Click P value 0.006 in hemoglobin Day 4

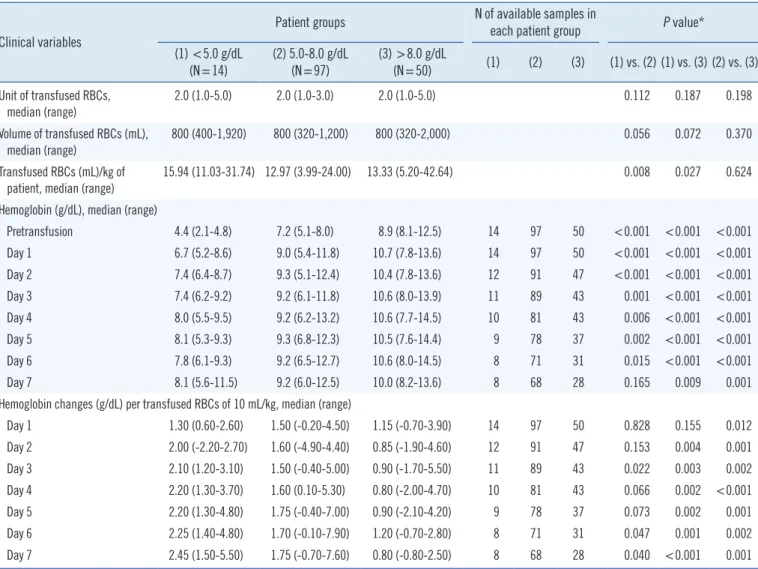[x=637, y=318]
